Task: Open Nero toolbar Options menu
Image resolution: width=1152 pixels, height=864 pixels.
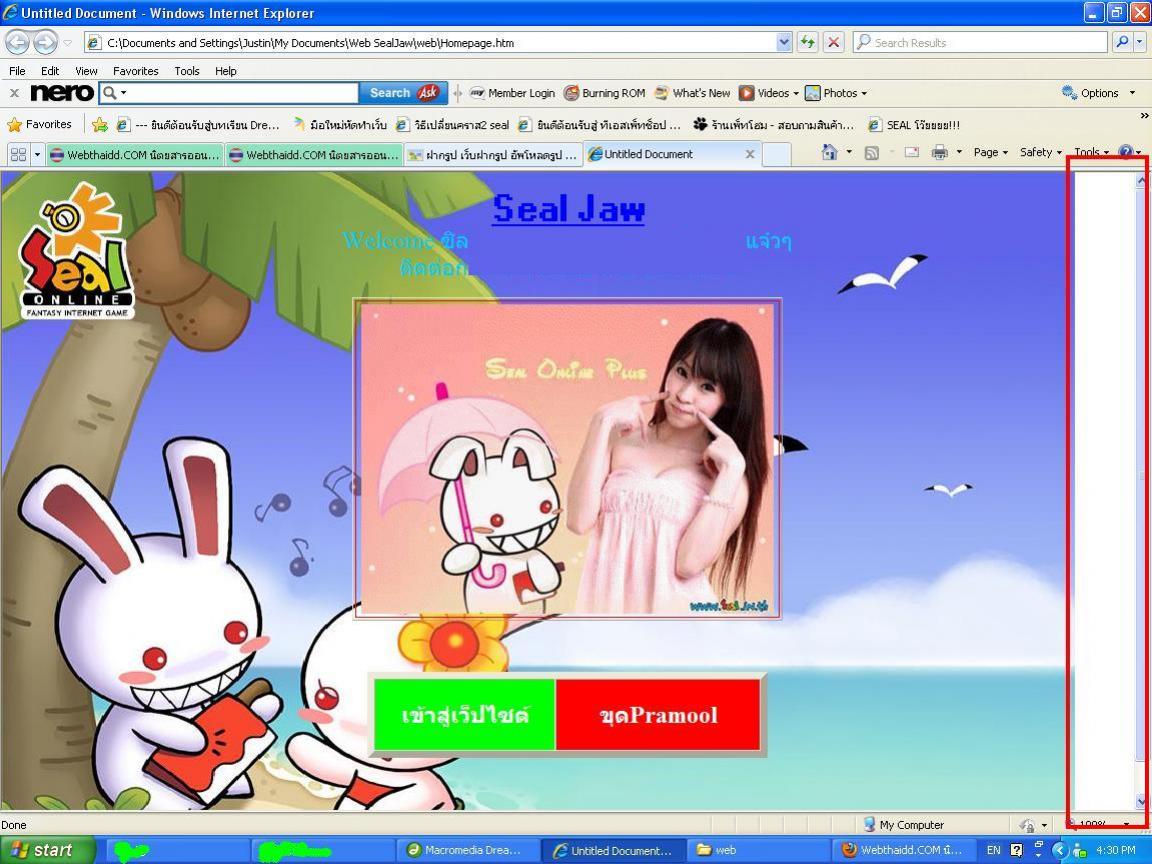Action: [1098, 93]
